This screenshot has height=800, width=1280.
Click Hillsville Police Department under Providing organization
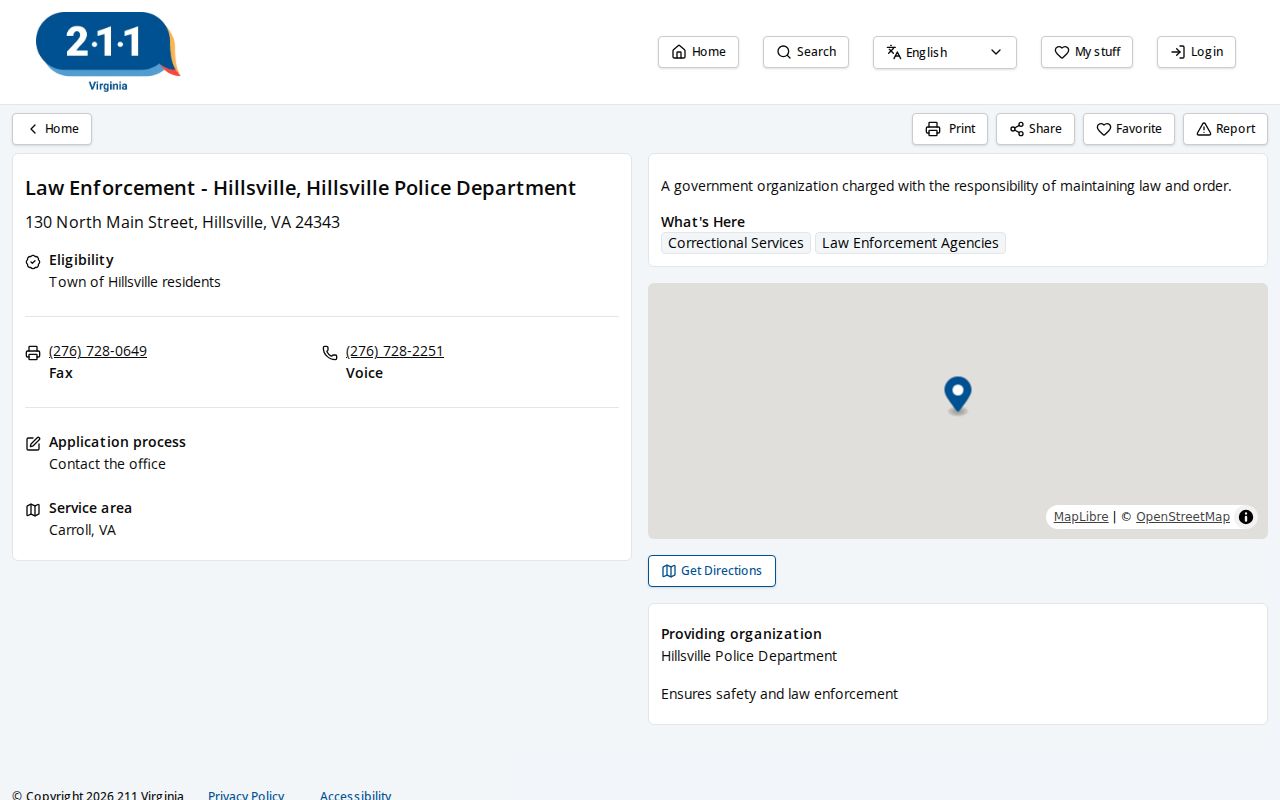point(749,656)
